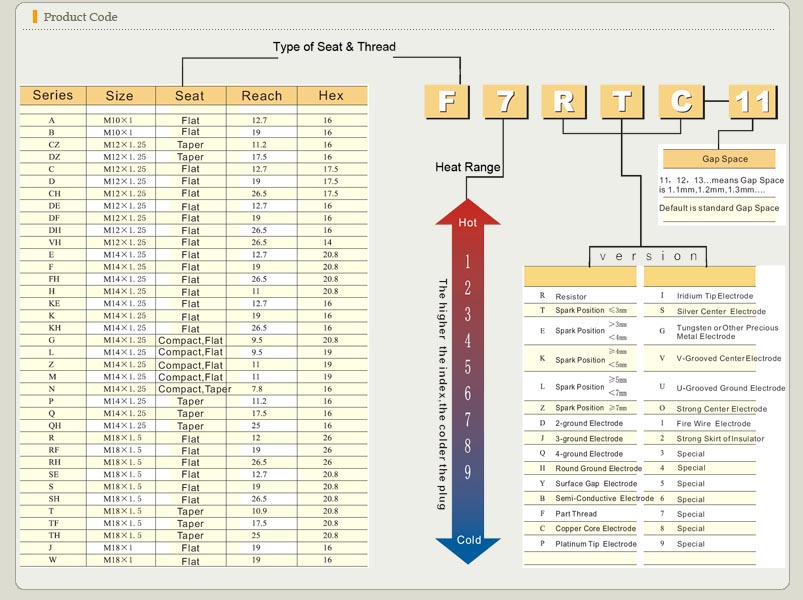Click the 'Copper Core Electrode' entry
Image resolution: width=803 pixels, height=600 pixels.
point(595,528)
